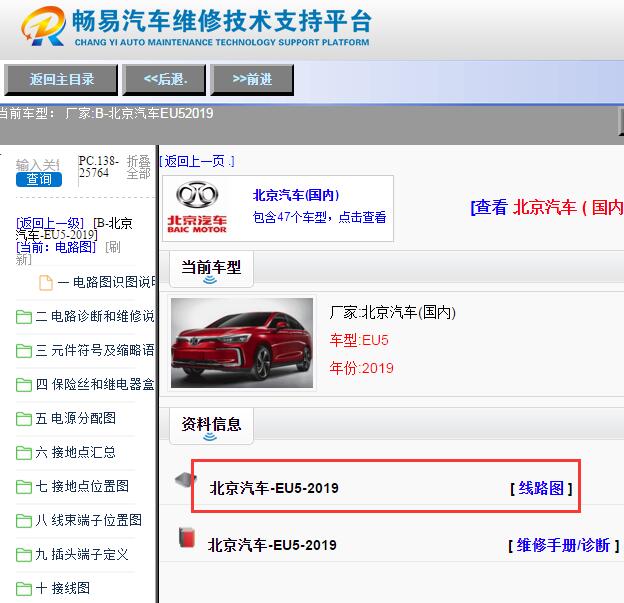
Task: Click folder icon for 八 线束端子位置图
Action: tap(24, 521)
